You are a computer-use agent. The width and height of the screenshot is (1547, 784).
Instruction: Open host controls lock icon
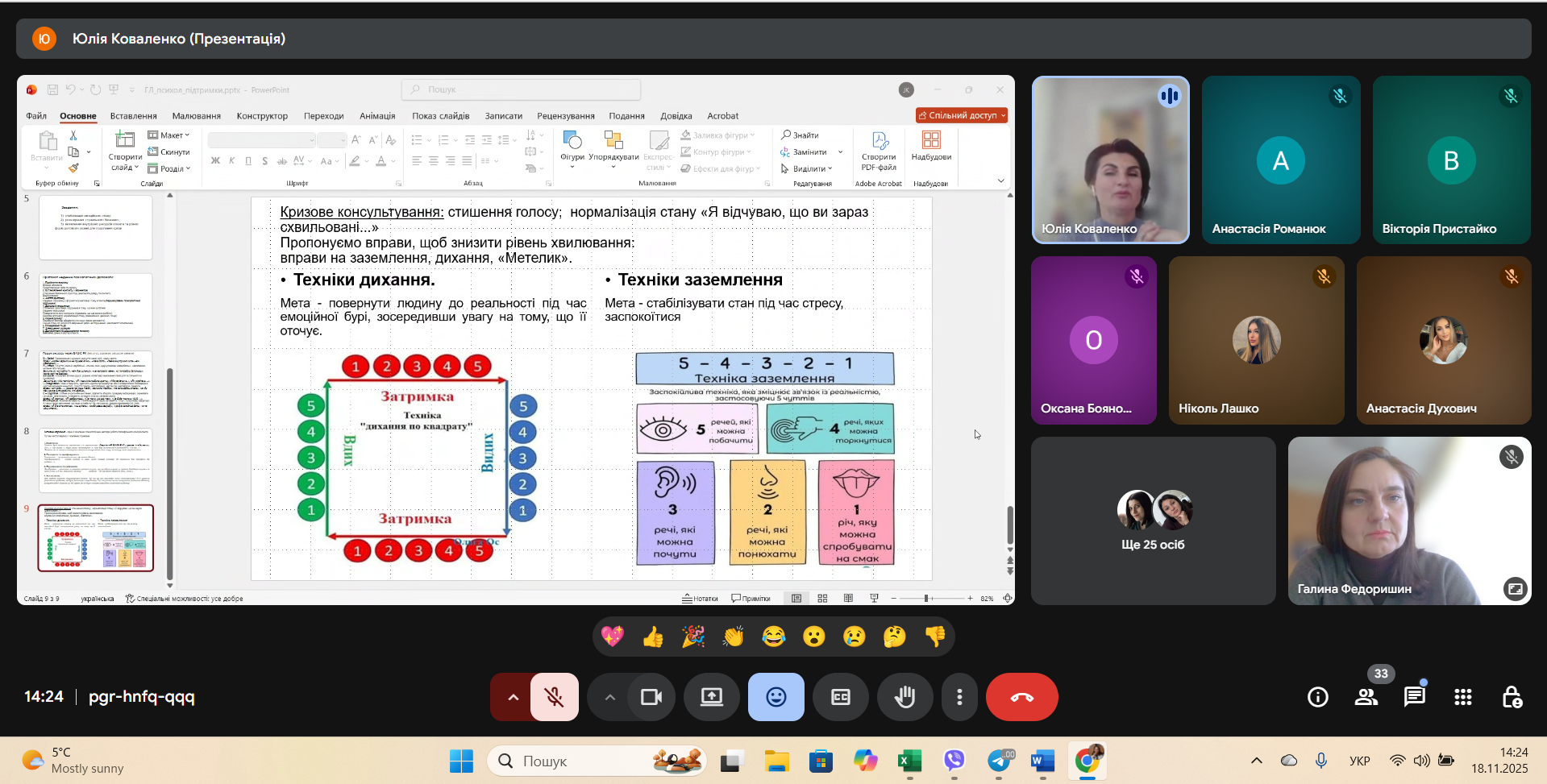(1512, 697)
